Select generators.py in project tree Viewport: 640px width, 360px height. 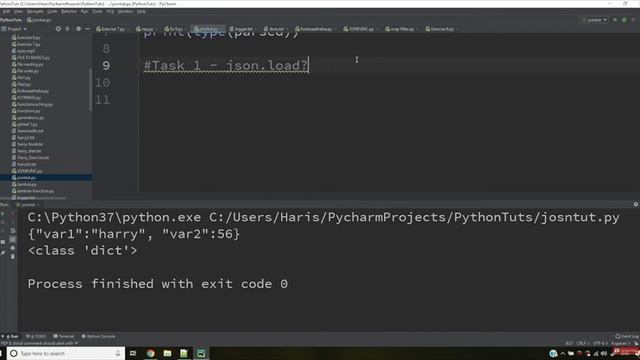pos(30,118)
